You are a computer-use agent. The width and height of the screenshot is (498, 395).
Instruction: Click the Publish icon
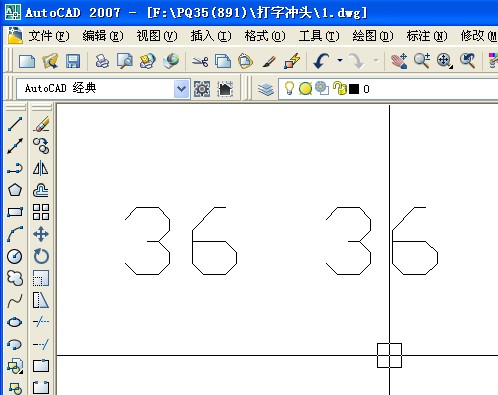coord(148,61)
